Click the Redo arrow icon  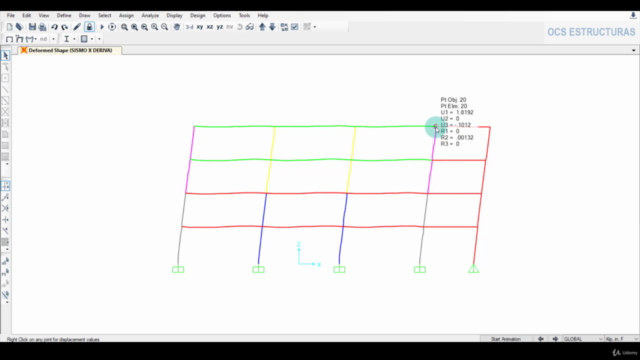(x=64, y=27)
